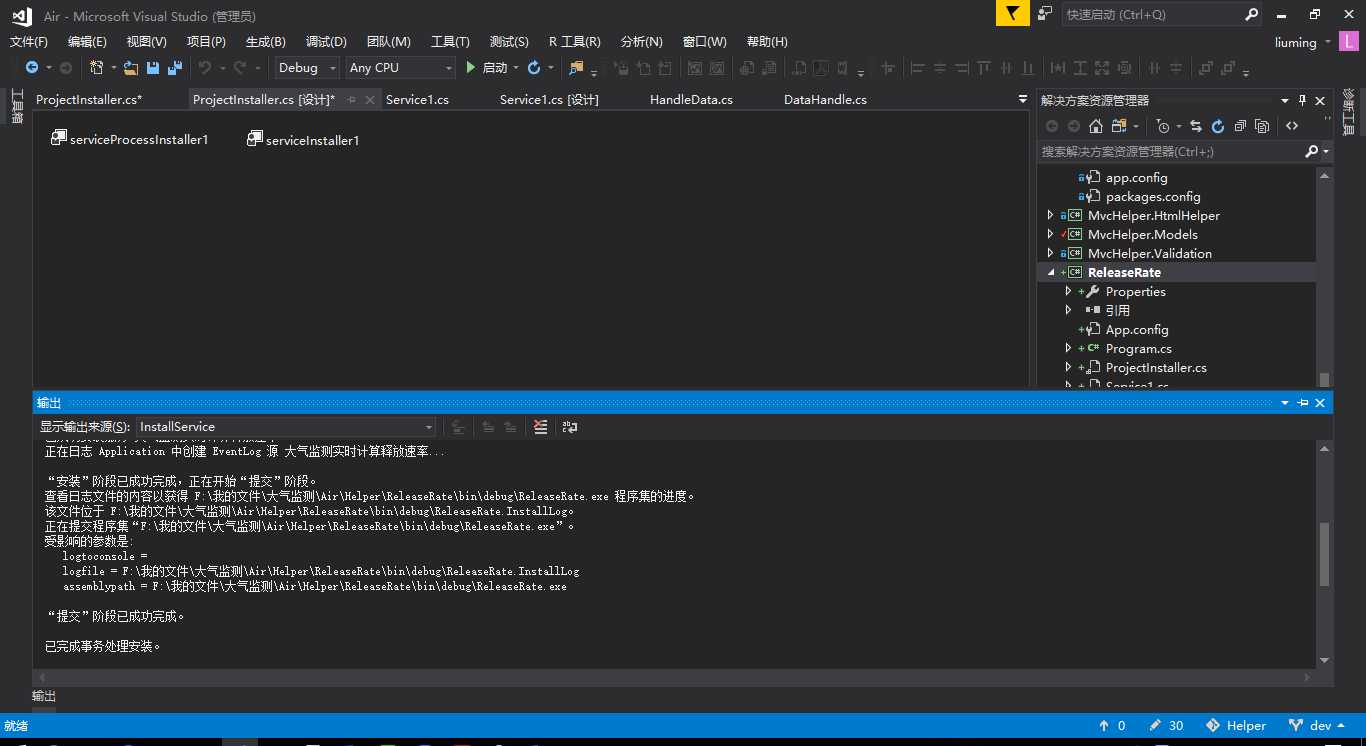Viewport: 1366px width, 746px height.
Task: Open the Debug configuration dropdown
Action: (308, 68)
